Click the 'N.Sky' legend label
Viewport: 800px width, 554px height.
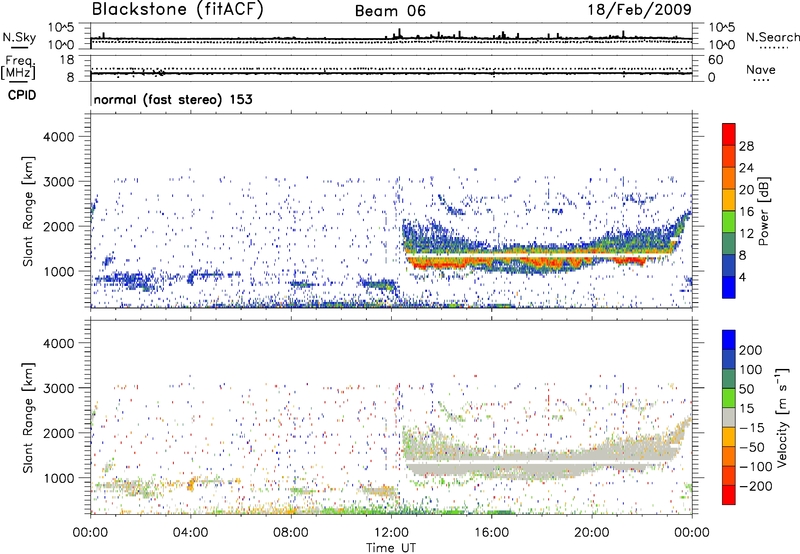pos(19,37)
